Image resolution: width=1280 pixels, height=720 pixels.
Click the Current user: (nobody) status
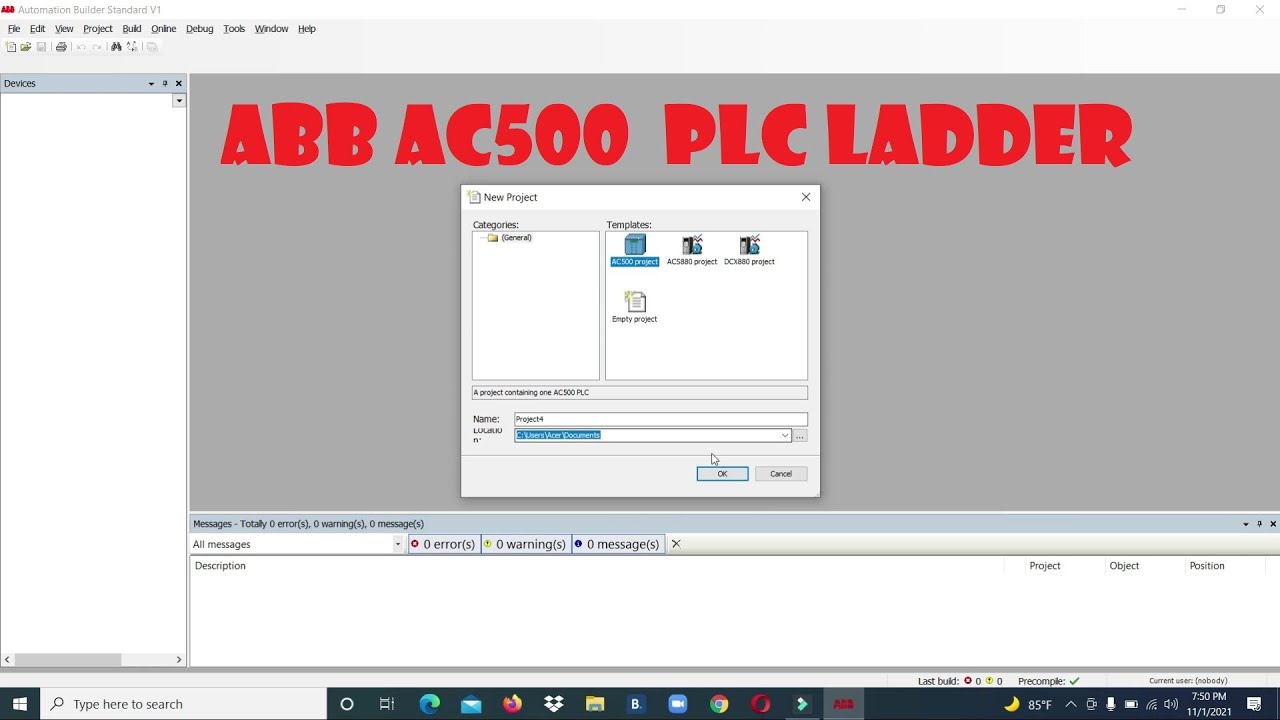click(1188, 681)
